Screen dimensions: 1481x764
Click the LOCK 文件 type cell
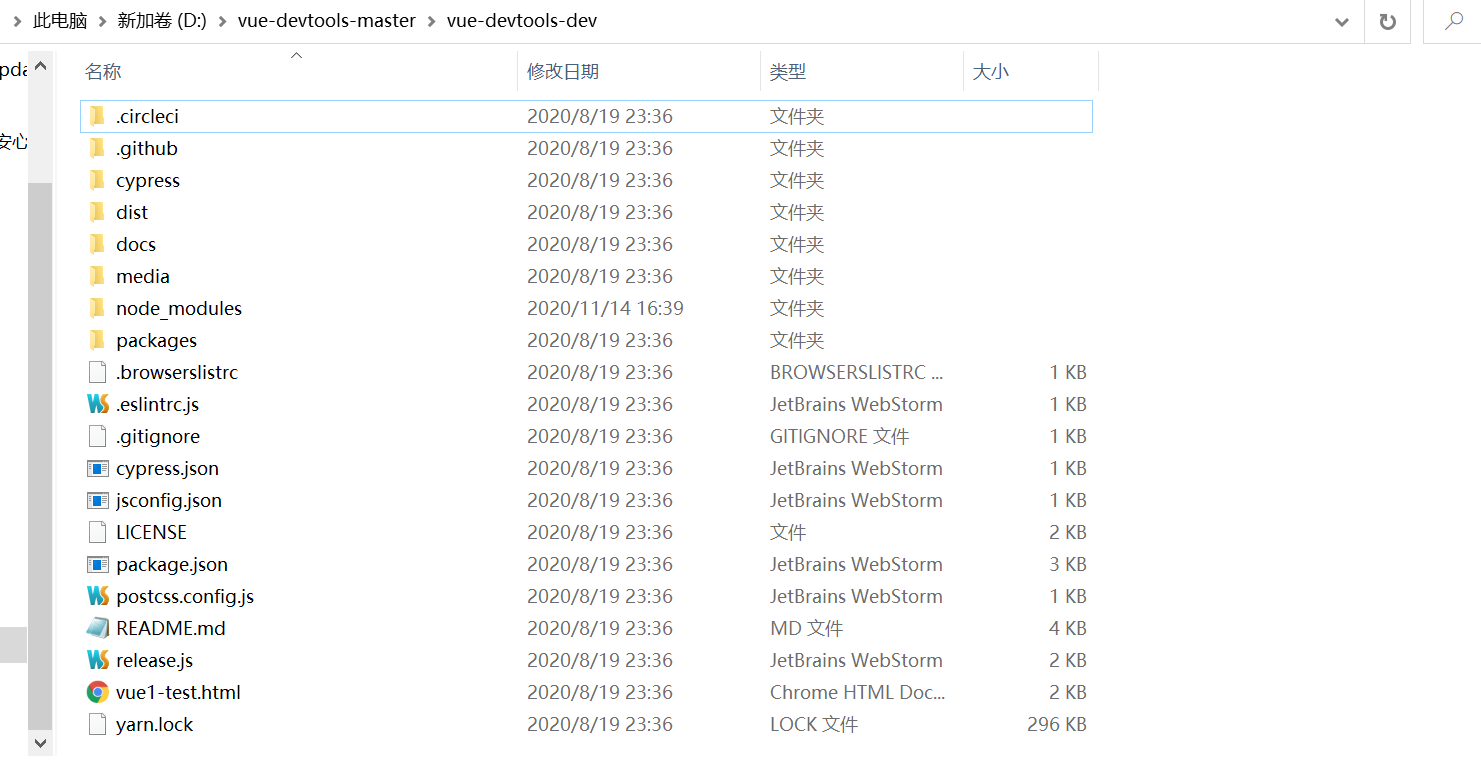coord(814,724)
